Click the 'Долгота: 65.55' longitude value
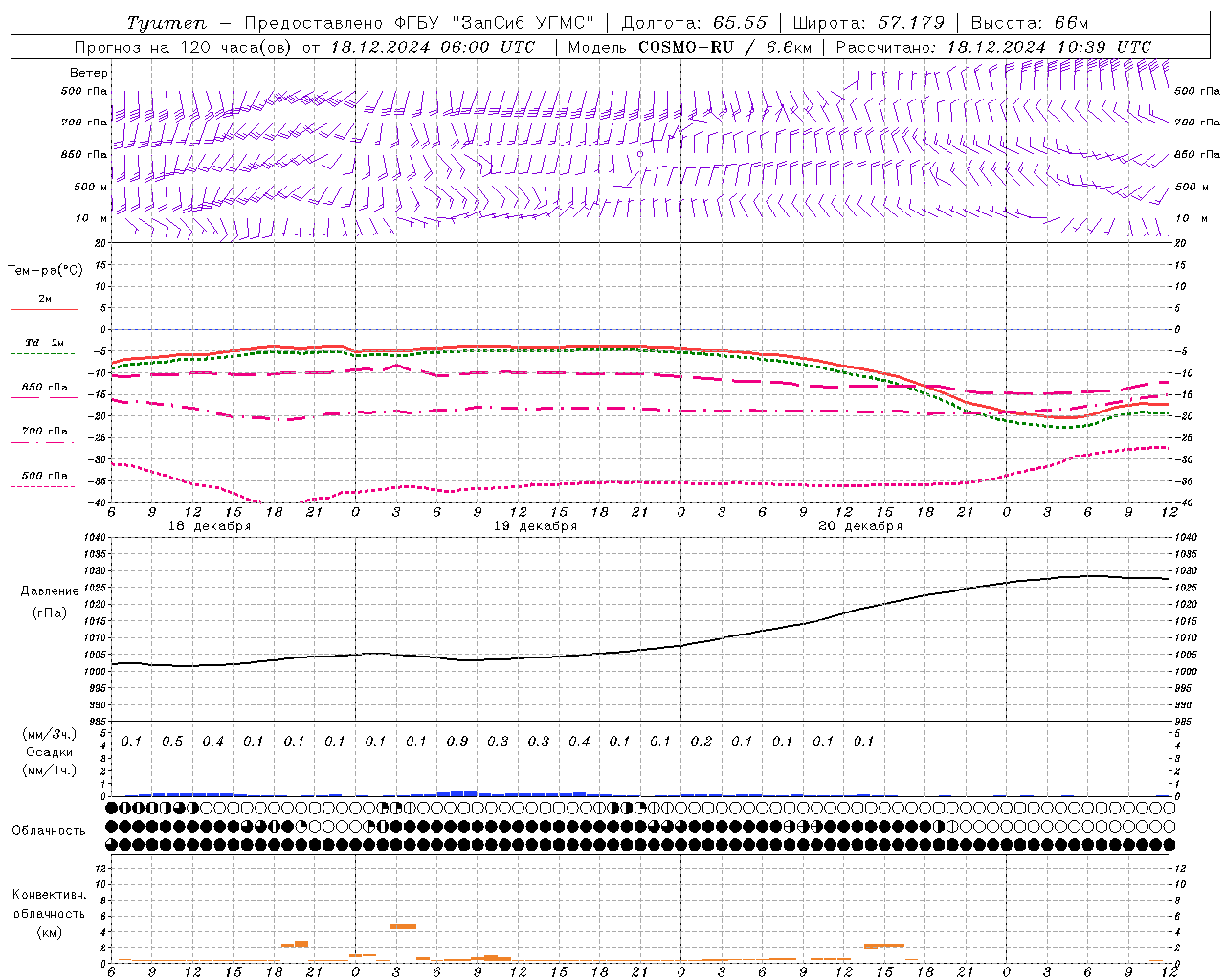The image size is (1225, 980). (695, 23)
